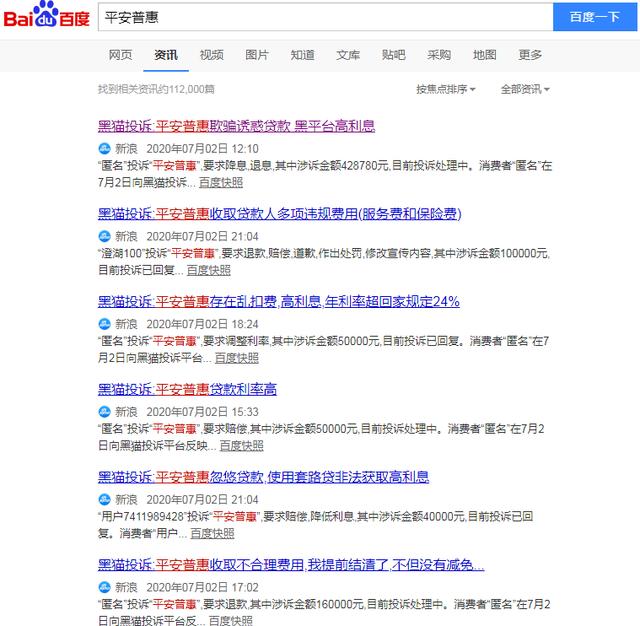This screenshot has height=626, width=640.
Task: Open result 平安普惠欺骗诱惑贷款 黑平台高利息
Action: click(236, 126)
